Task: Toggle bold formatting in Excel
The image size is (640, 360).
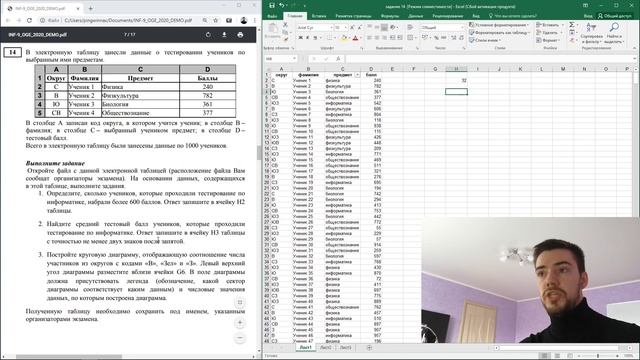Action: tap(300, 38)
